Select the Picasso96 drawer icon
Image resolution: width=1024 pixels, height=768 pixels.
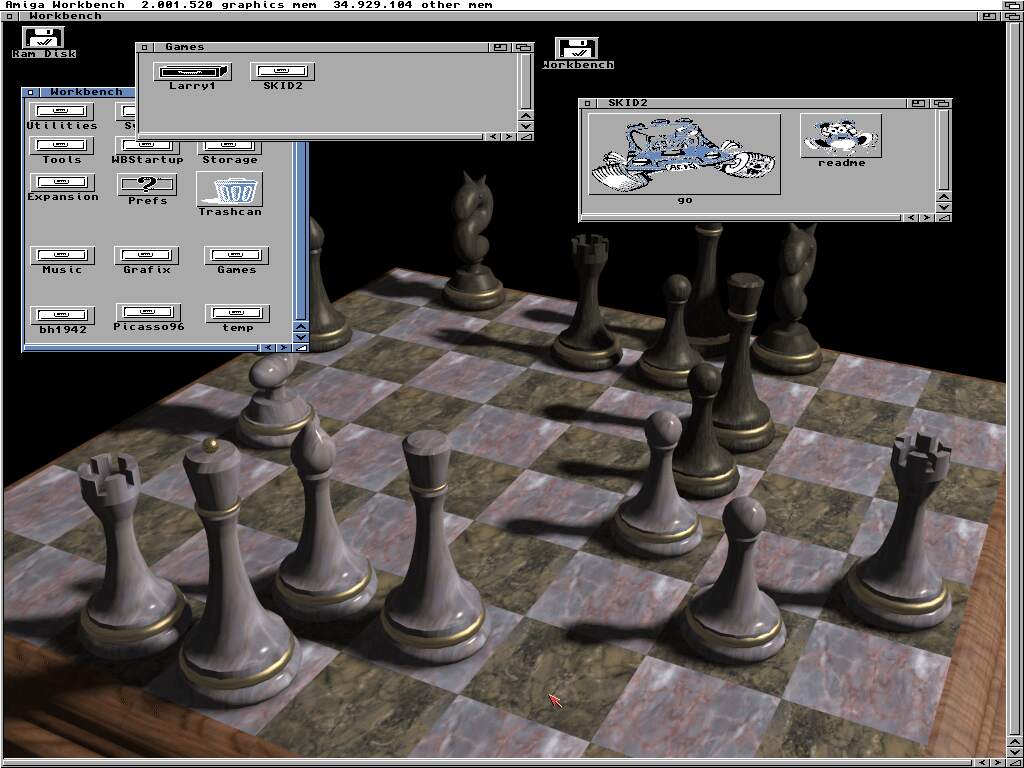[x=148, y=312]
